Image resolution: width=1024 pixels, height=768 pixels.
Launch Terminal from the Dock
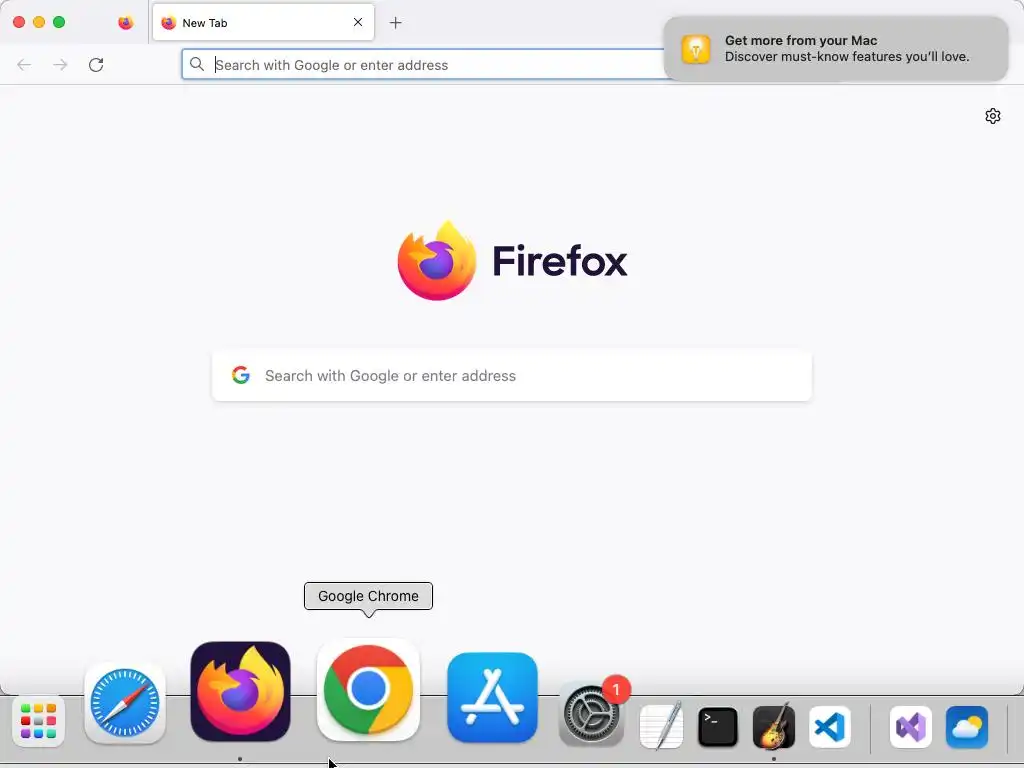[718, 727]
